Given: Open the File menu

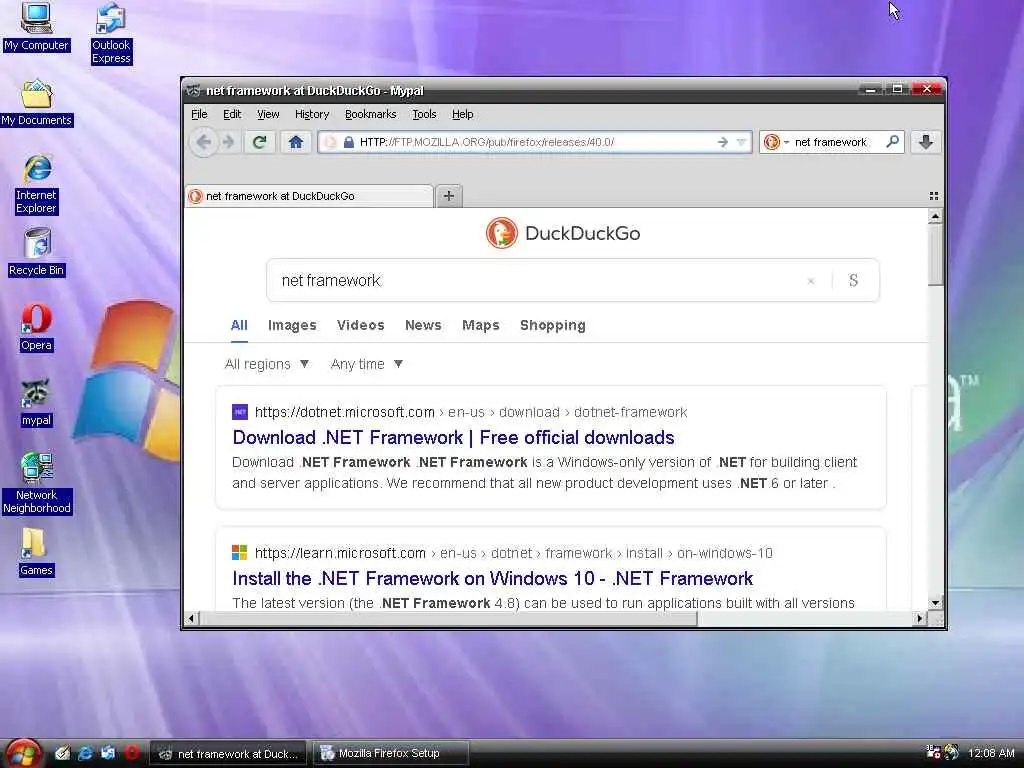Looking at the screenshot, I should (199, 114).
